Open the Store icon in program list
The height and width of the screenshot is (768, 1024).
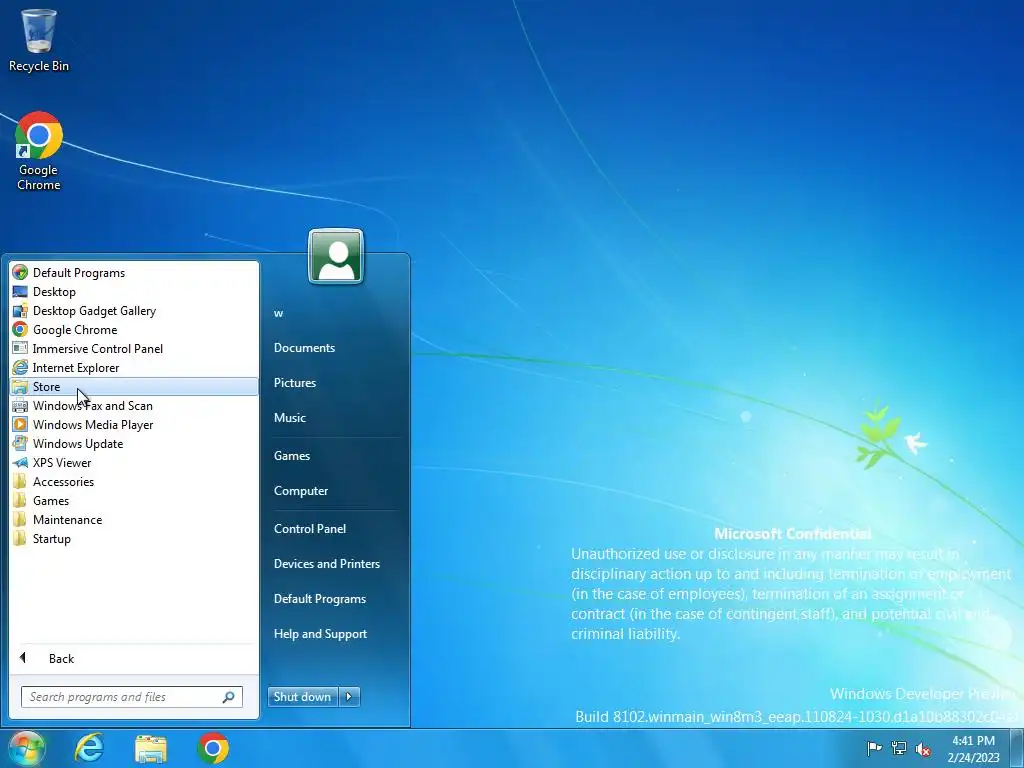20,387
